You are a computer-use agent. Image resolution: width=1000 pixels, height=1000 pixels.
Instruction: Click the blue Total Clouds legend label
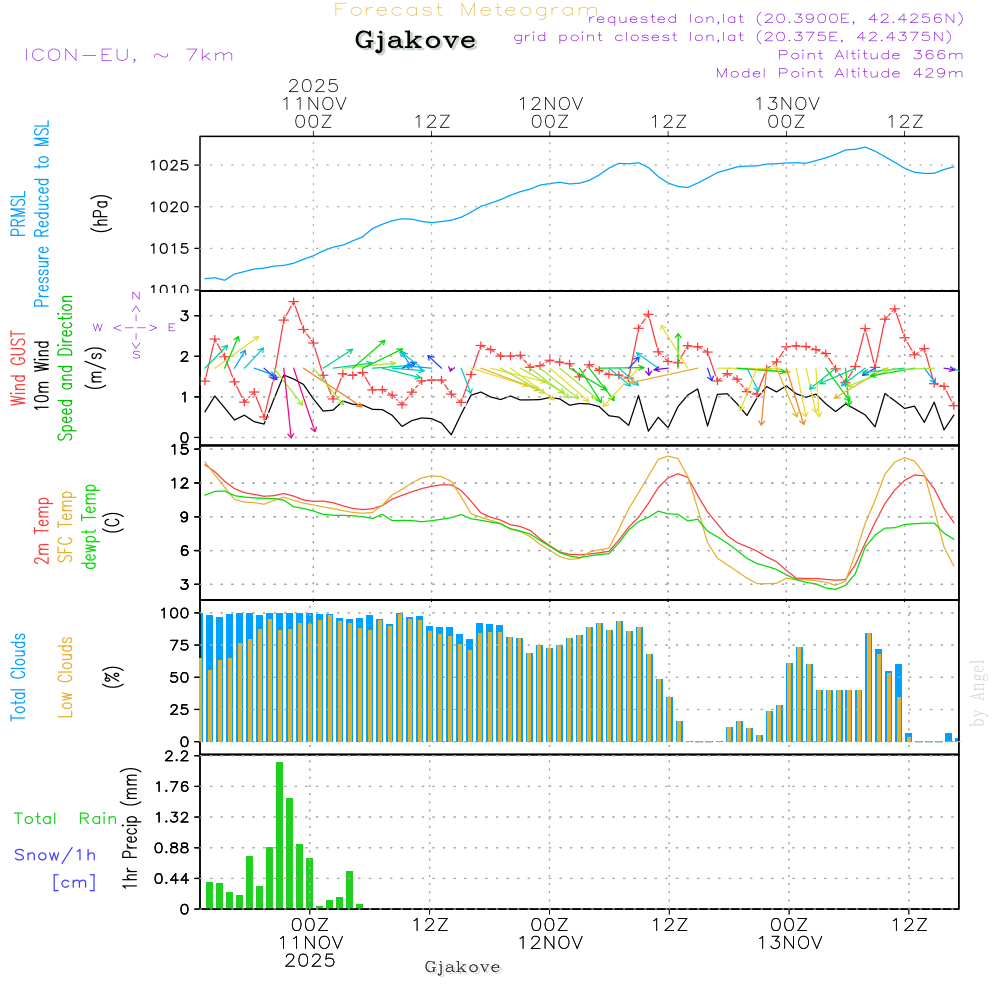(18, 677)
